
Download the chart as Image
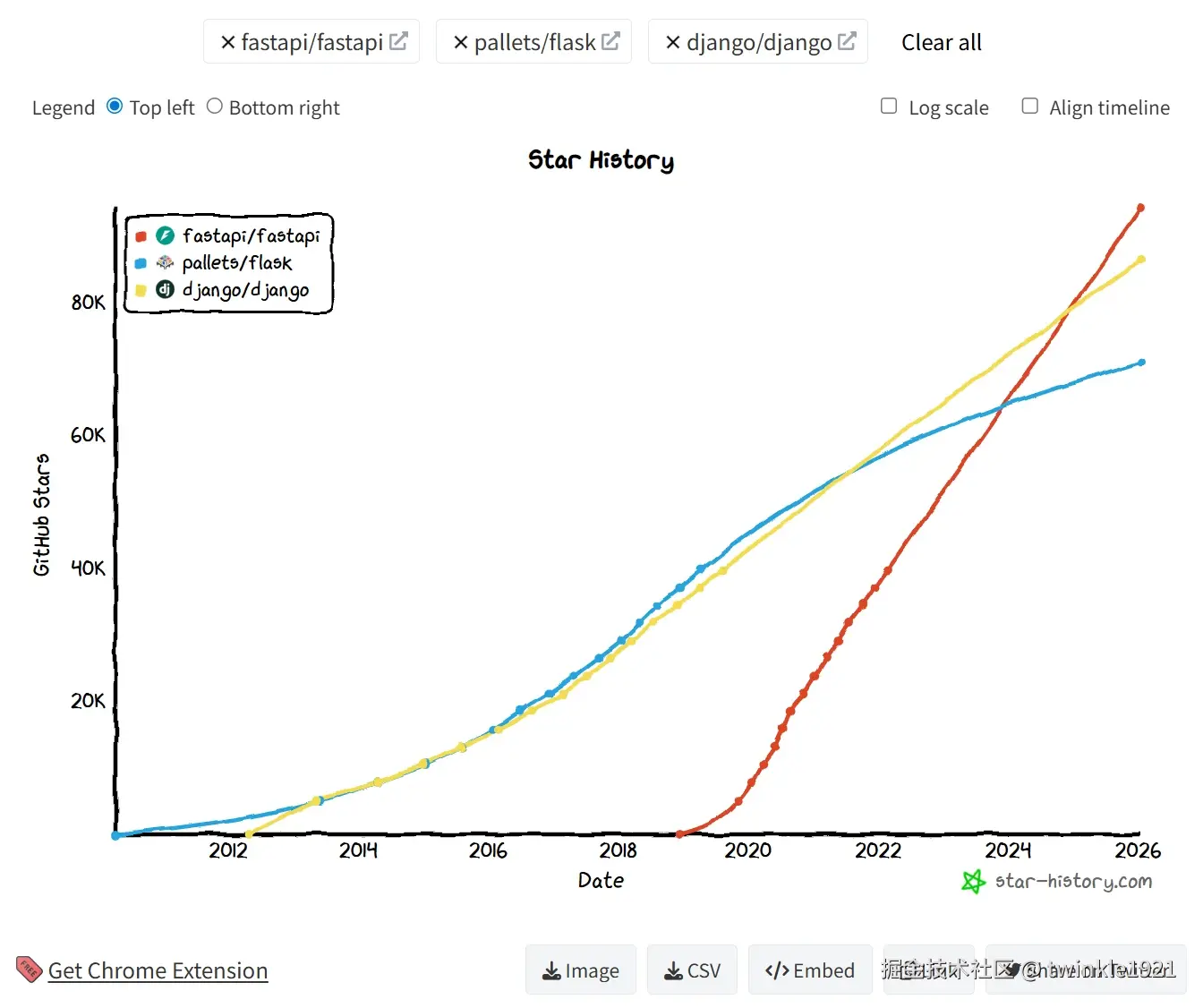[x=581, y=970]
